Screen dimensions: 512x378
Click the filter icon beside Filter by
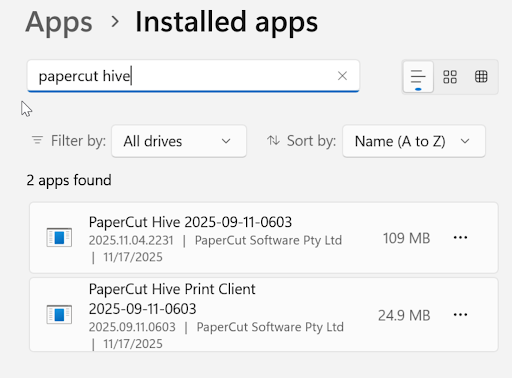(37, 140)
